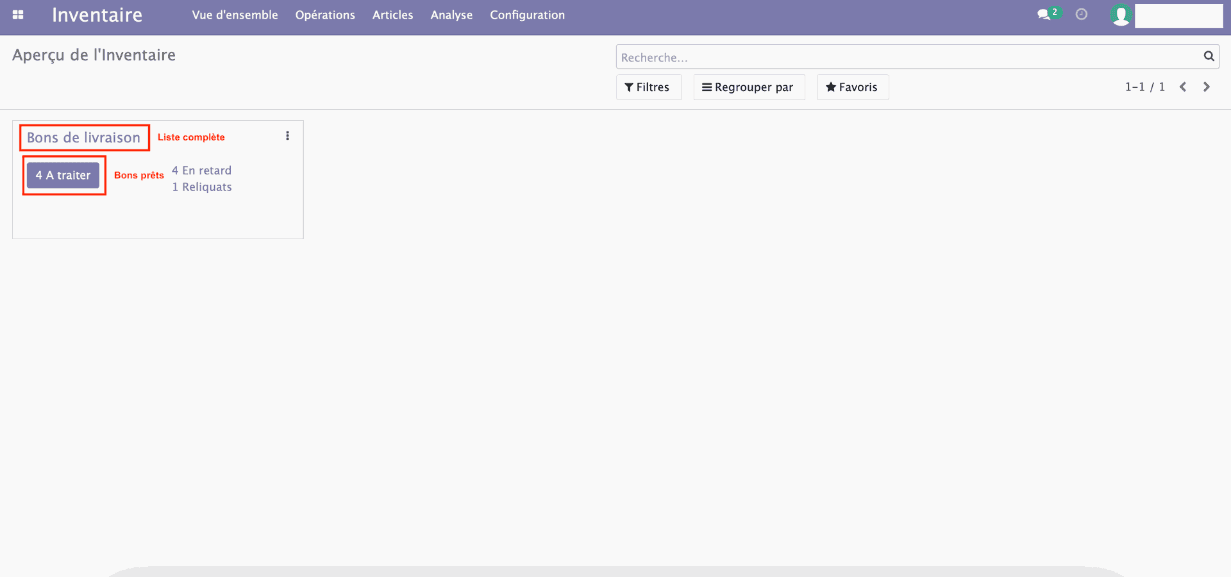Open the apps grid launcher icon
Screen dimensions: 1231x577
click(17, 15)
